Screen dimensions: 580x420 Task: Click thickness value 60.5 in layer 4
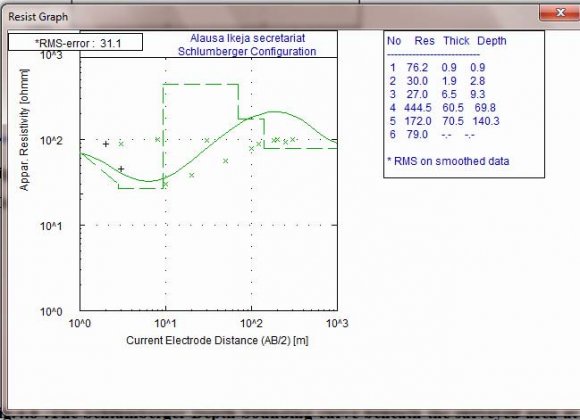(453, 108)
